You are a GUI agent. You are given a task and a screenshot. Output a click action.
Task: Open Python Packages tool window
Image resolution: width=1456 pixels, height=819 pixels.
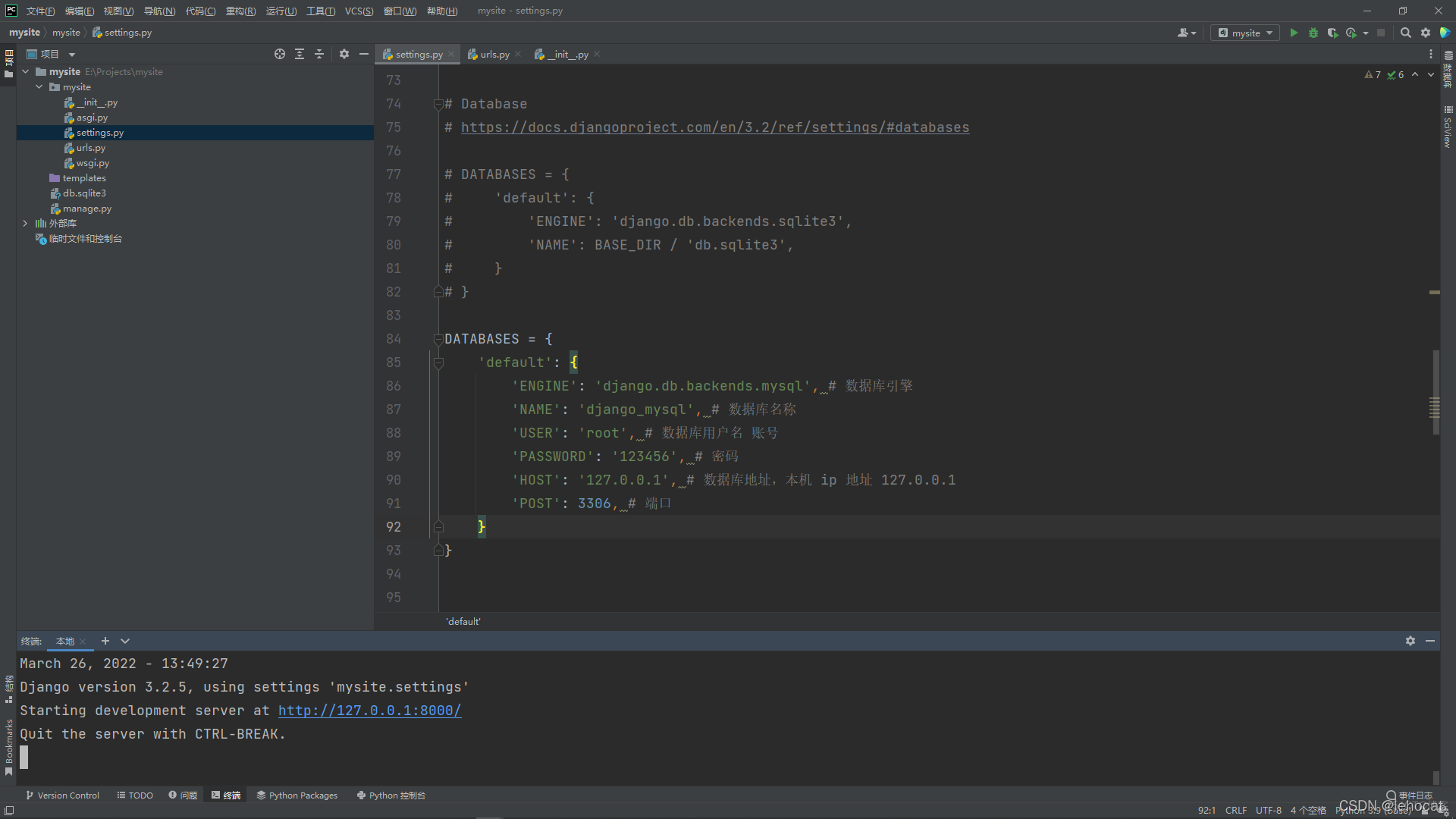297,795
